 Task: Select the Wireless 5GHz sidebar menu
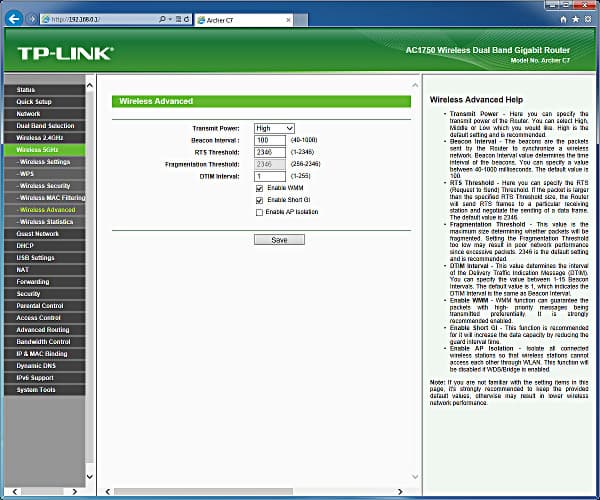point(44,150)
